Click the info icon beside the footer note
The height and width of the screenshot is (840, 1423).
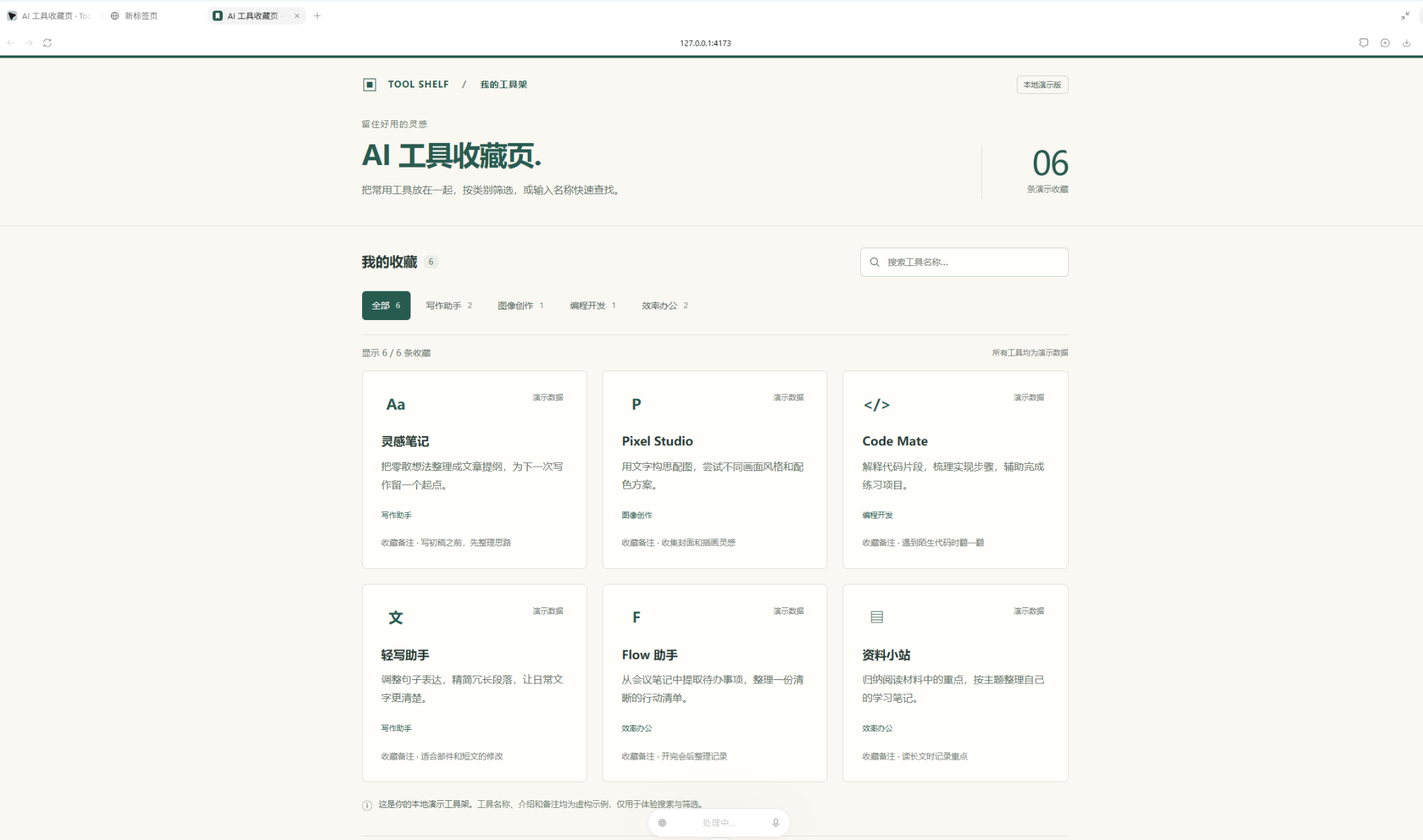(367, 805)
